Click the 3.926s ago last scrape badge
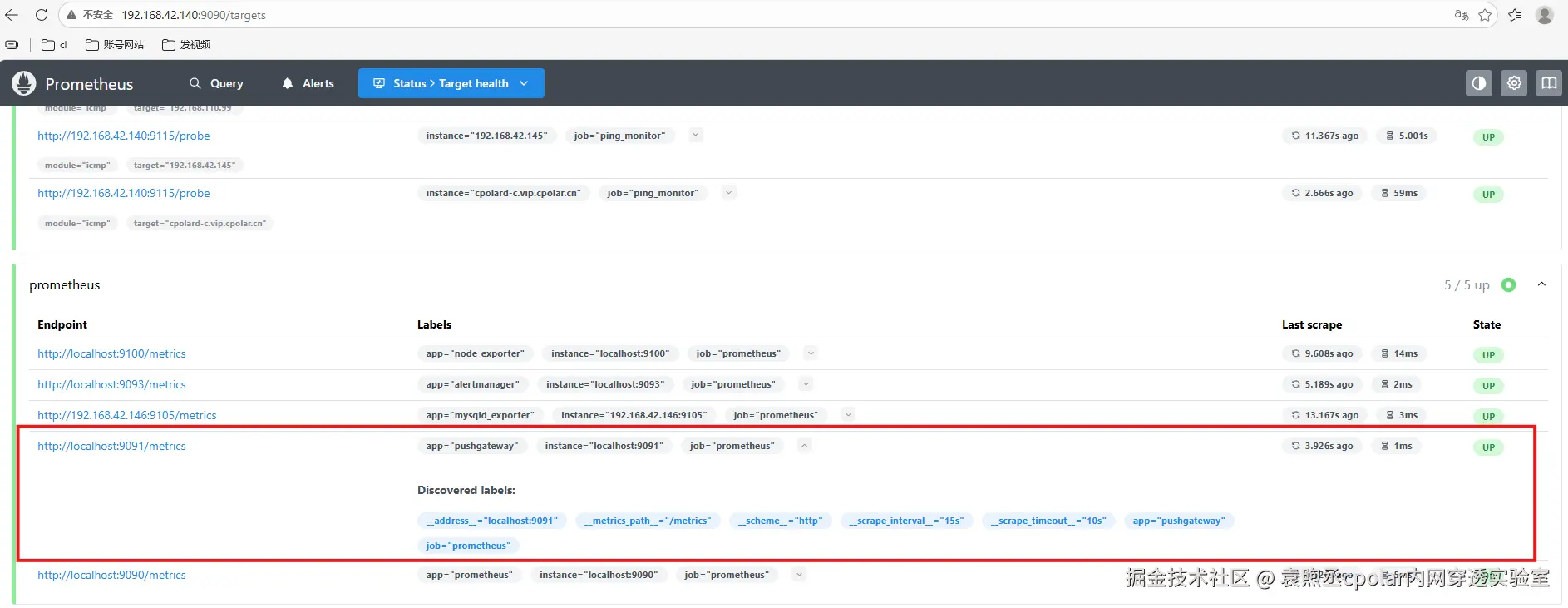The image size is (1568, 608). click(1322, 446)
